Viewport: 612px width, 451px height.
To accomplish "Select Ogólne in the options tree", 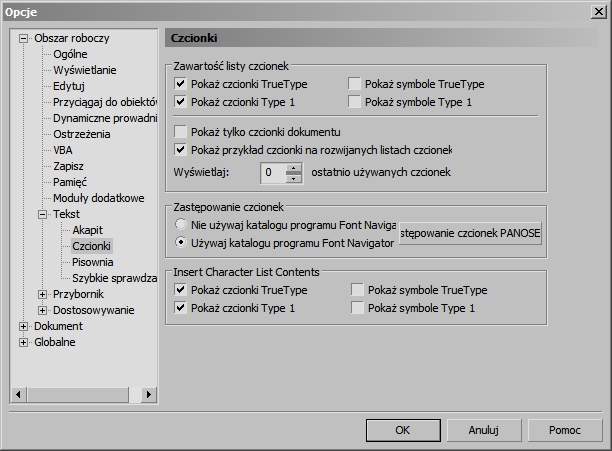I will pyautogui.click(x=70, y=54).
